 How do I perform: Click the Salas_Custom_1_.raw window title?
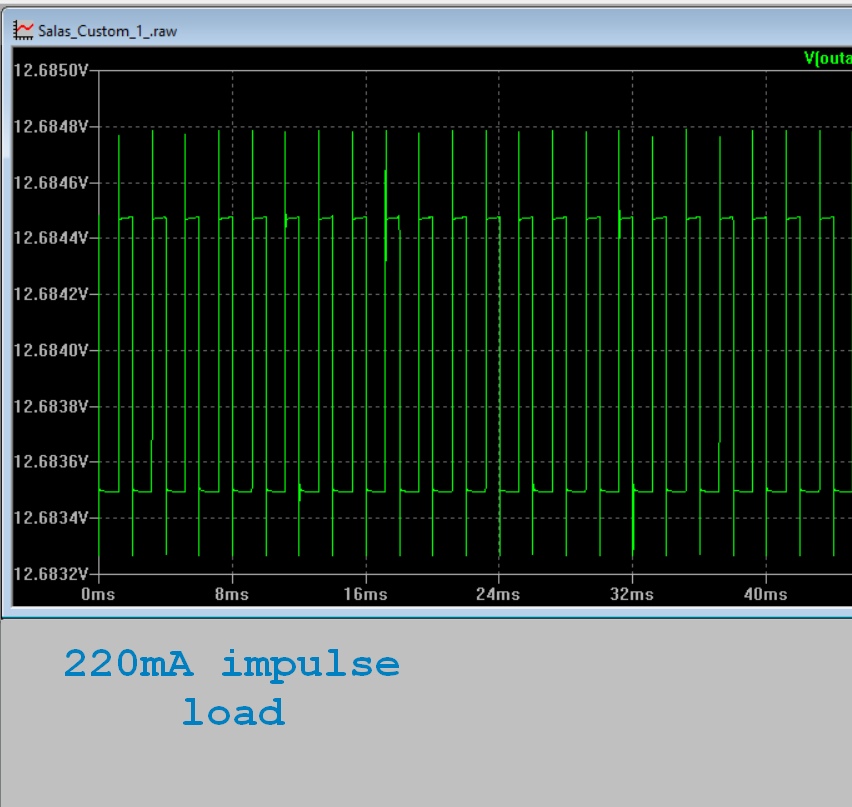[x=108, y=32]
